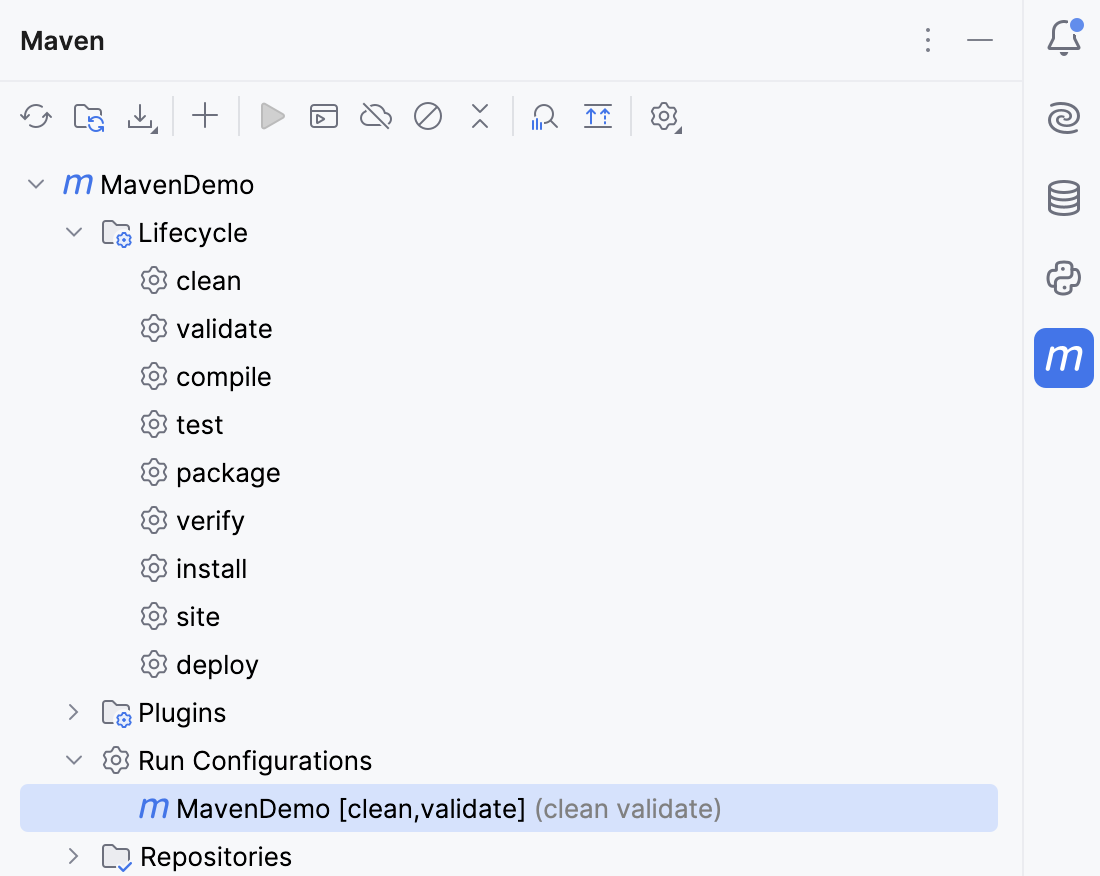Click the Reload All Maven Projects icon
Image resolution: width=1100 pixels, height=876 pixels.
[36, 117]
